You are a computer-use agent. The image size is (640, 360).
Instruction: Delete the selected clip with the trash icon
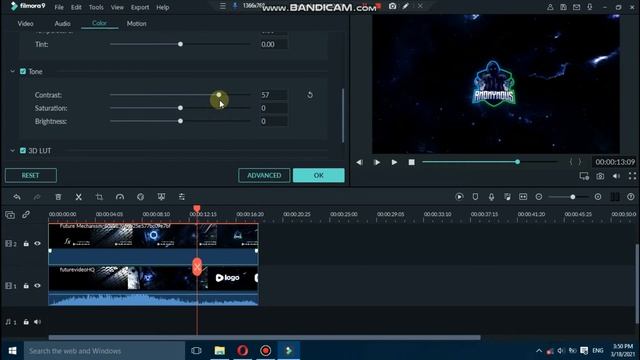58,197
